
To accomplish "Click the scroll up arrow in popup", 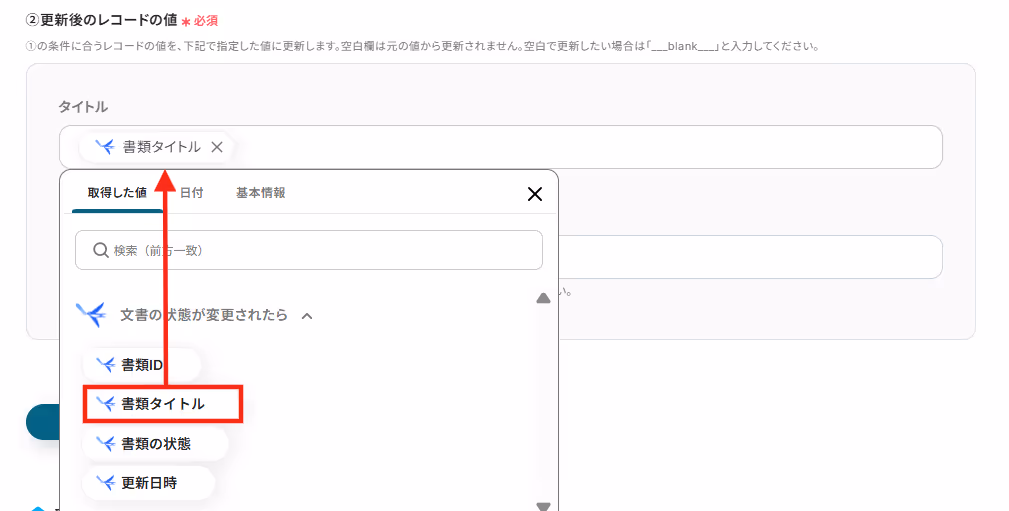I will pyautogui.click(x=543, y=298).
